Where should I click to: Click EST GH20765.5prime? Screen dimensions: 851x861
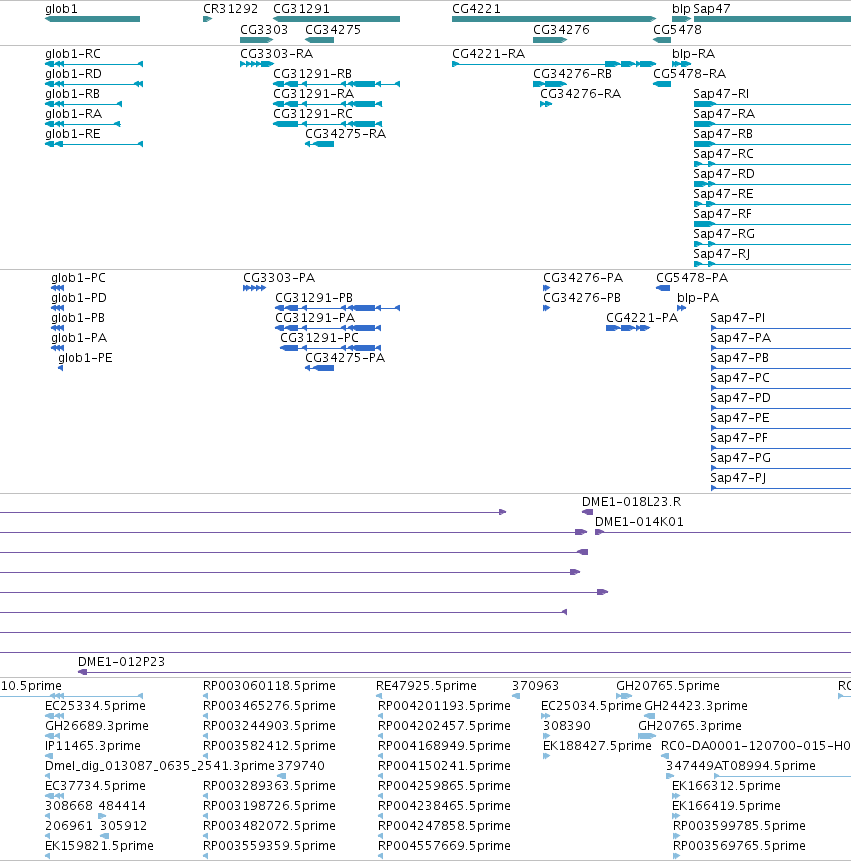668,686
